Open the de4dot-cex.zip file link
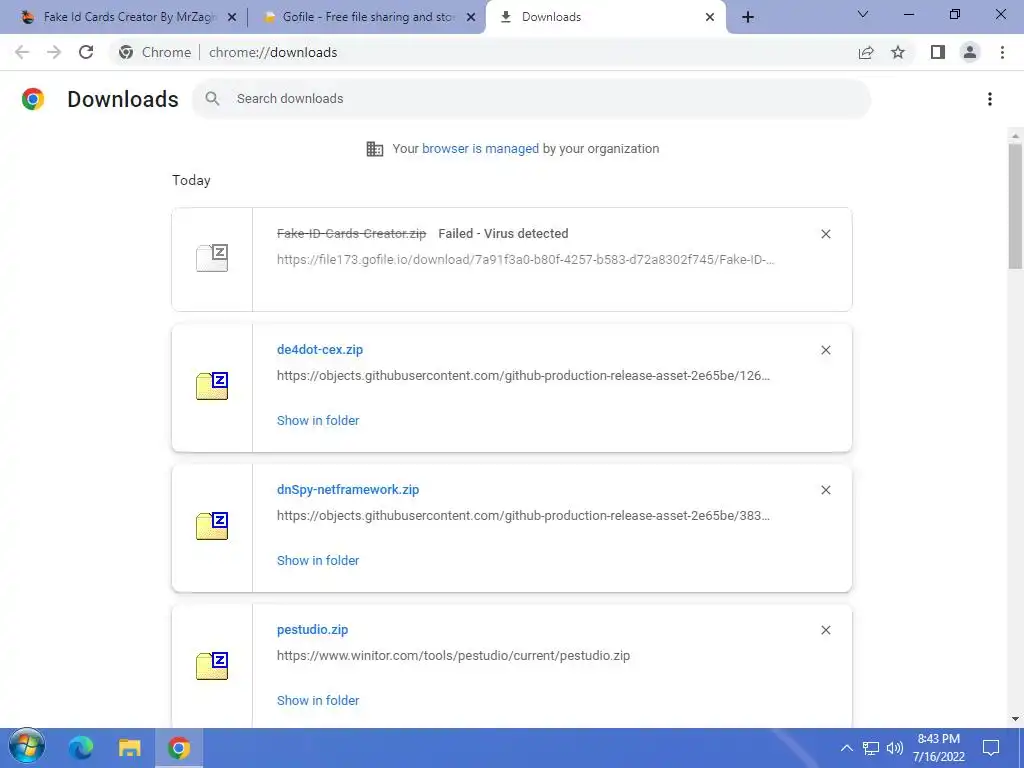The height and width of the screenshot is (768, 1024). tap(320, 349)
